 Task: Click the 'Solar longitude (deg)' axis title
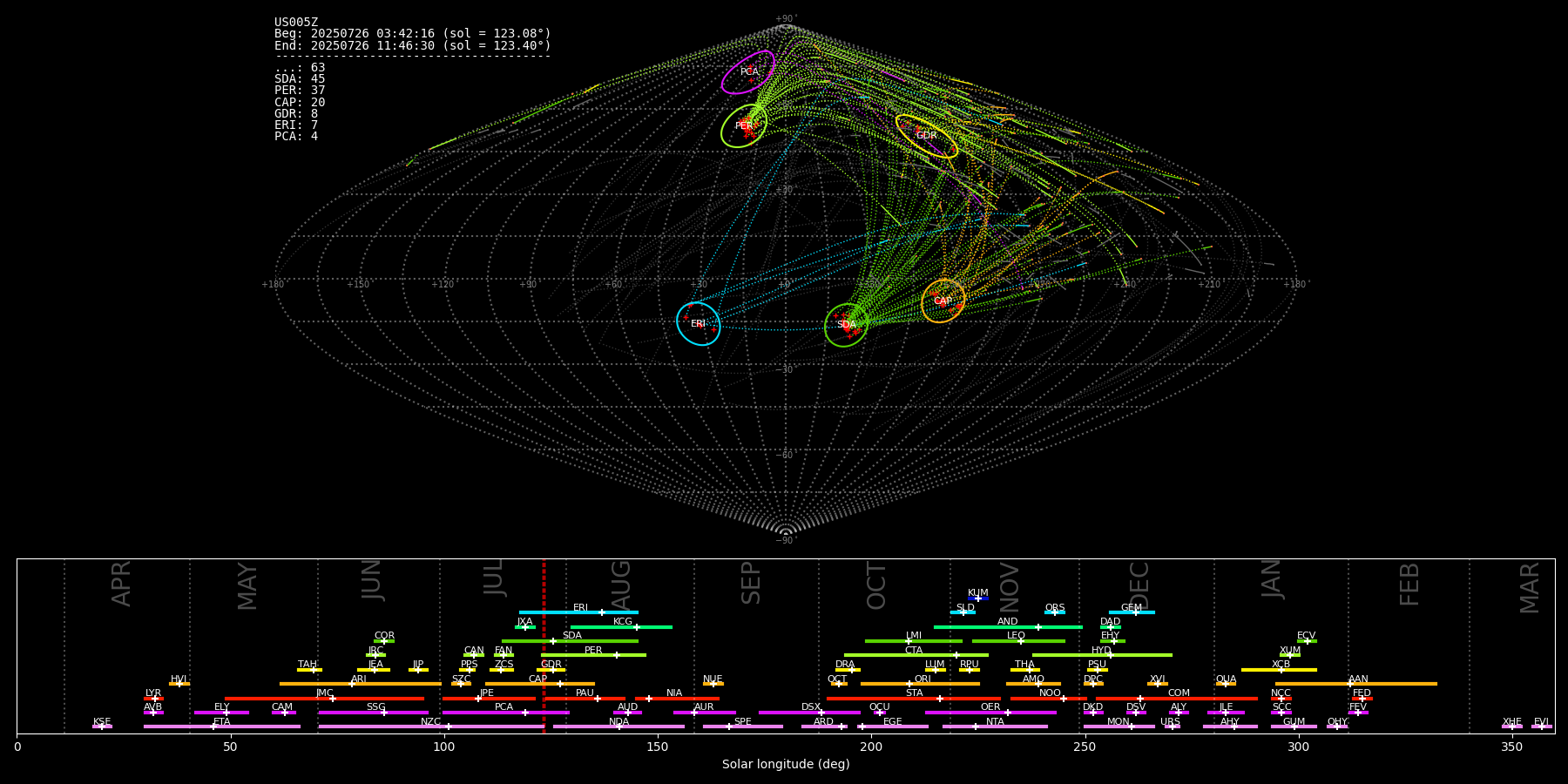point(786,764)
